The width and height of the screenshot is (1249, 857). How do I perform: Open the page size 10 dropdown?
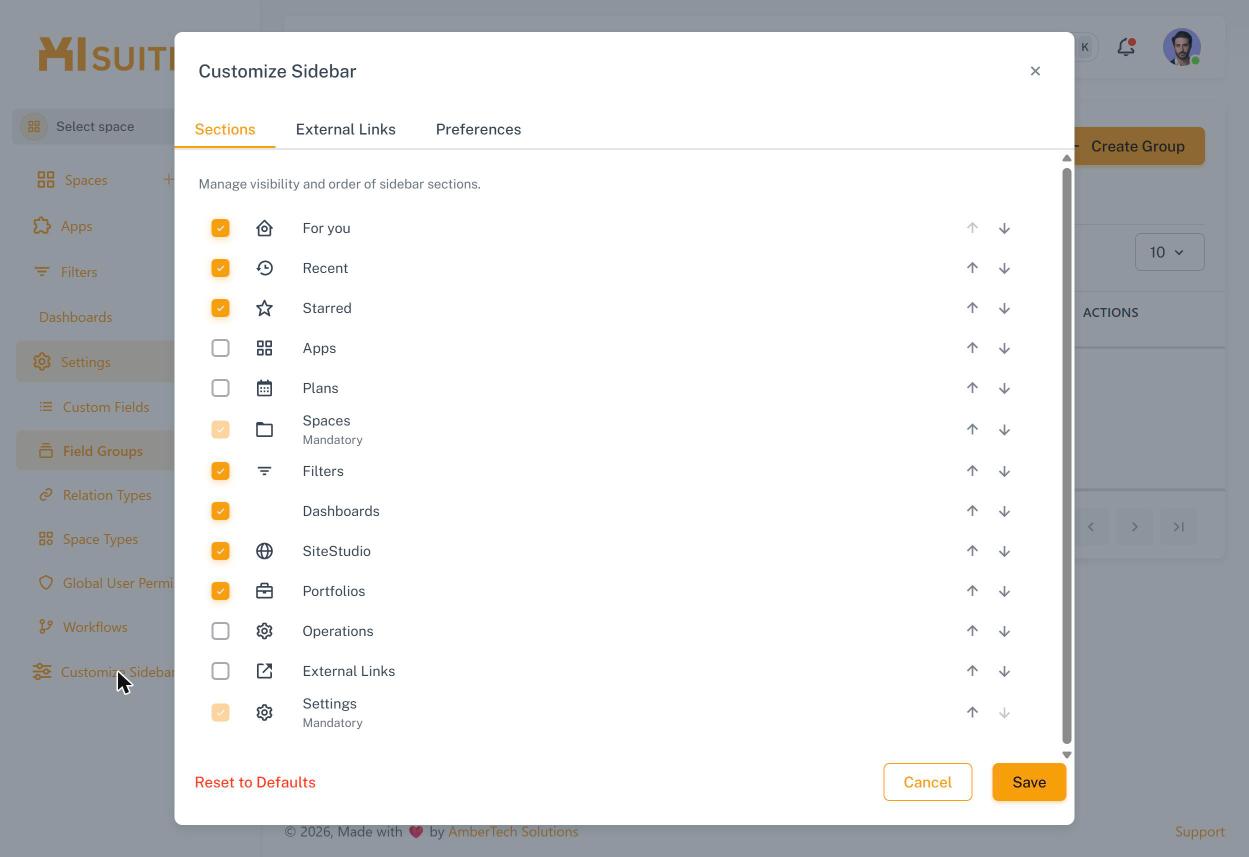pyautogui.click(x=1169, y=252)
